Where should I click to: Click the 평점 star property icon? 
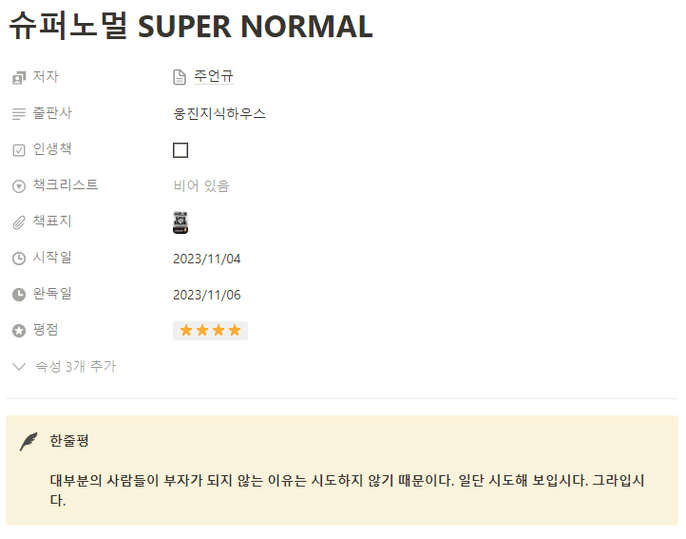19,331
